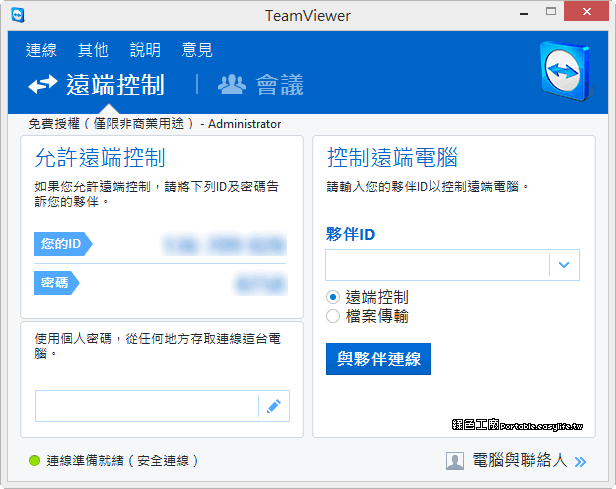The height and width of the screenshot is (489, 616).
Task: Click the TeamViewer title bar app icon
Action: click(x=18, y=15)
